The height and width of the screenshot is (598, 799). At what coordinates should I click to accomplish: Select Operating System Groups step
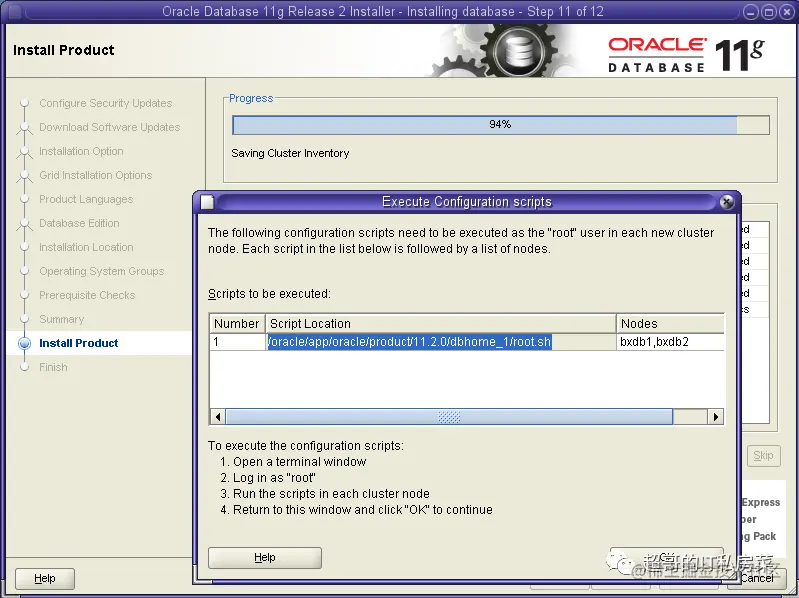(x=101, y=270)
